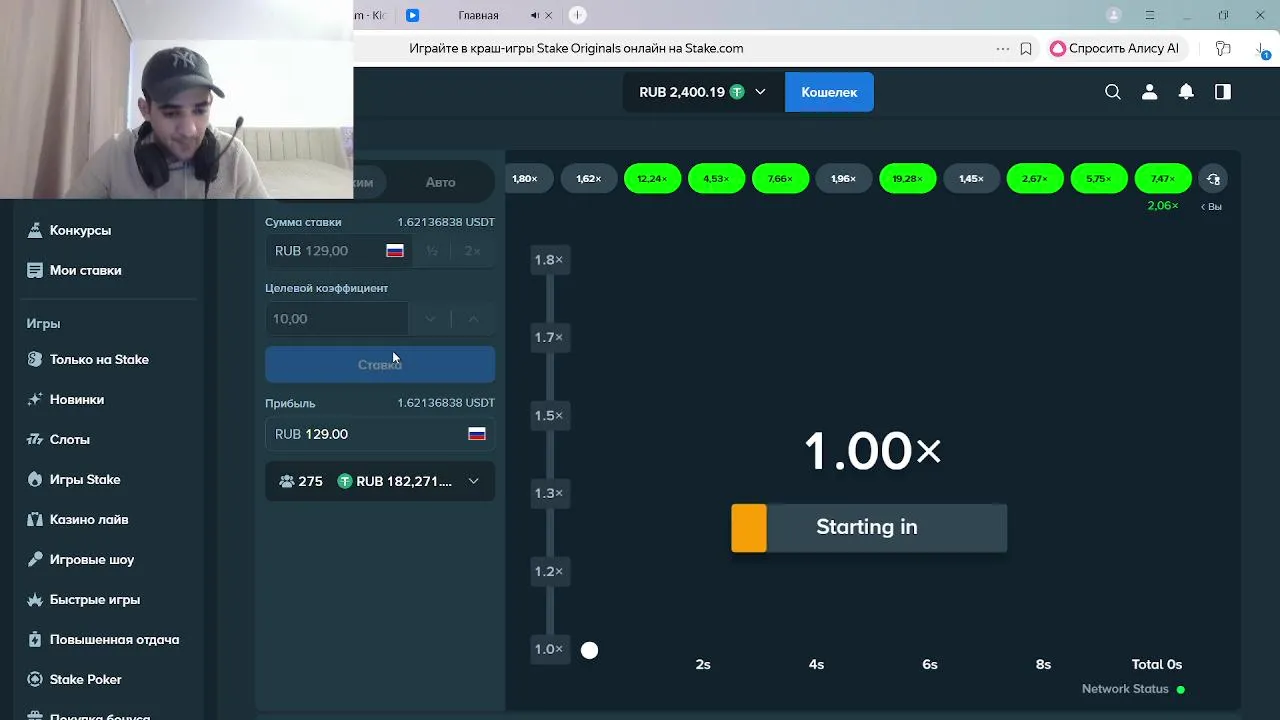Open the address bar three-dots menu

click(1002, 48)
